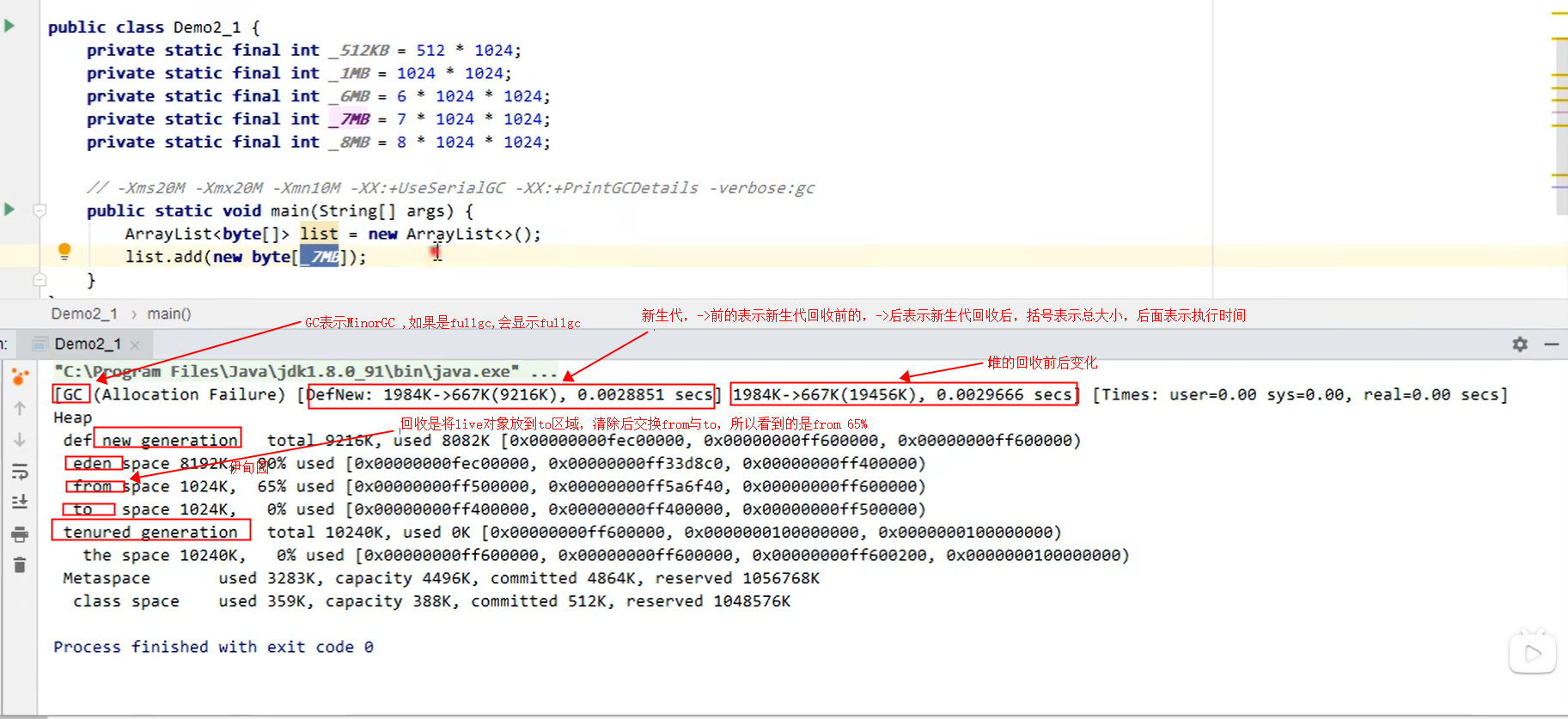This screenshot has width=1568, height=719.
Task: Click the _512KB constant name
Action: tap(359, 50)
